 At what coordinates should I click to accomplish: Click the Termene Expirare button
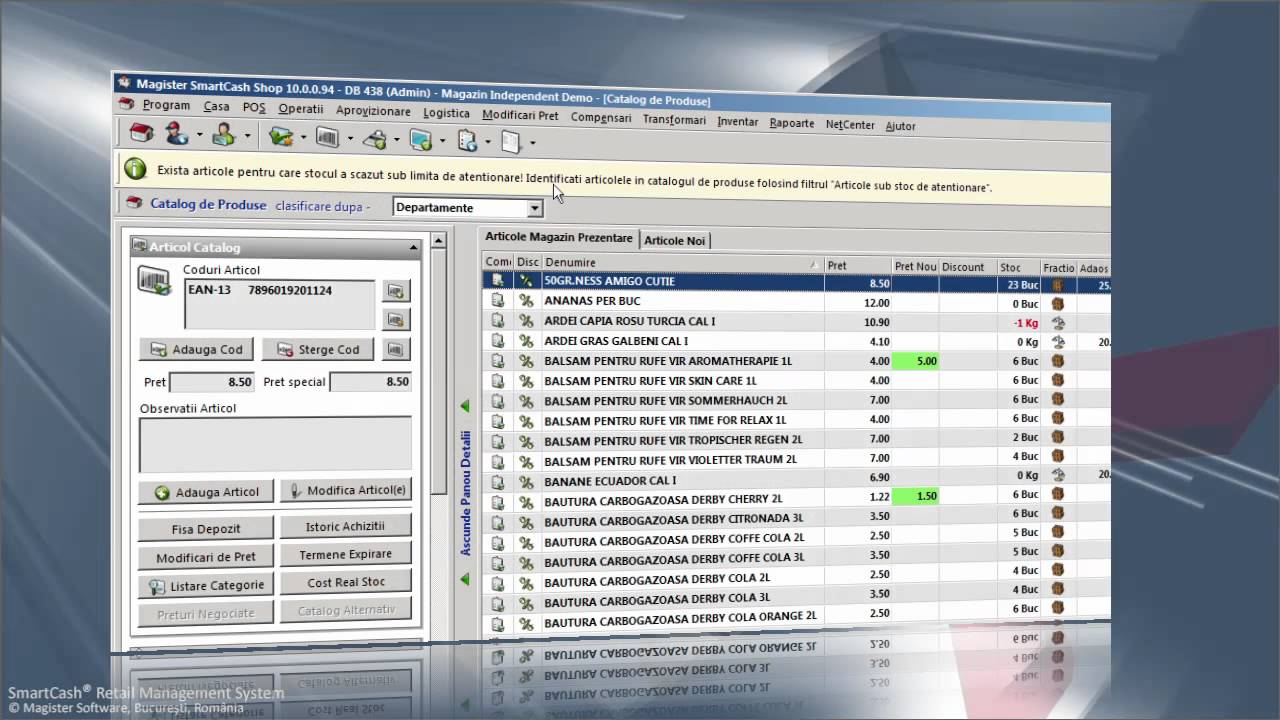point(346,554)
